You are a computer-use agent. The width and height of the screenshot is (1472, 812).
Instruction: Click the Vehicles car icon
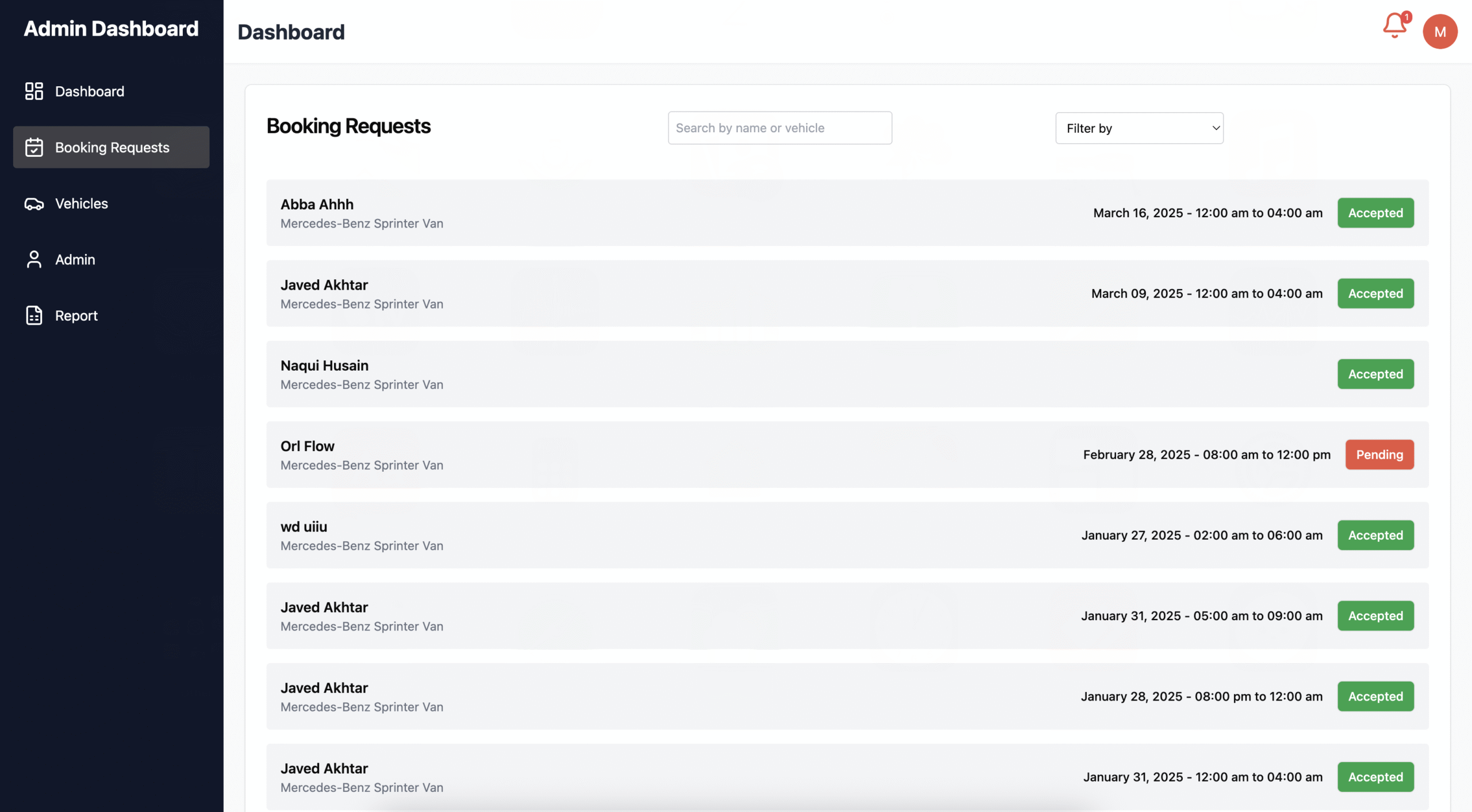click(x=34, y=203)
